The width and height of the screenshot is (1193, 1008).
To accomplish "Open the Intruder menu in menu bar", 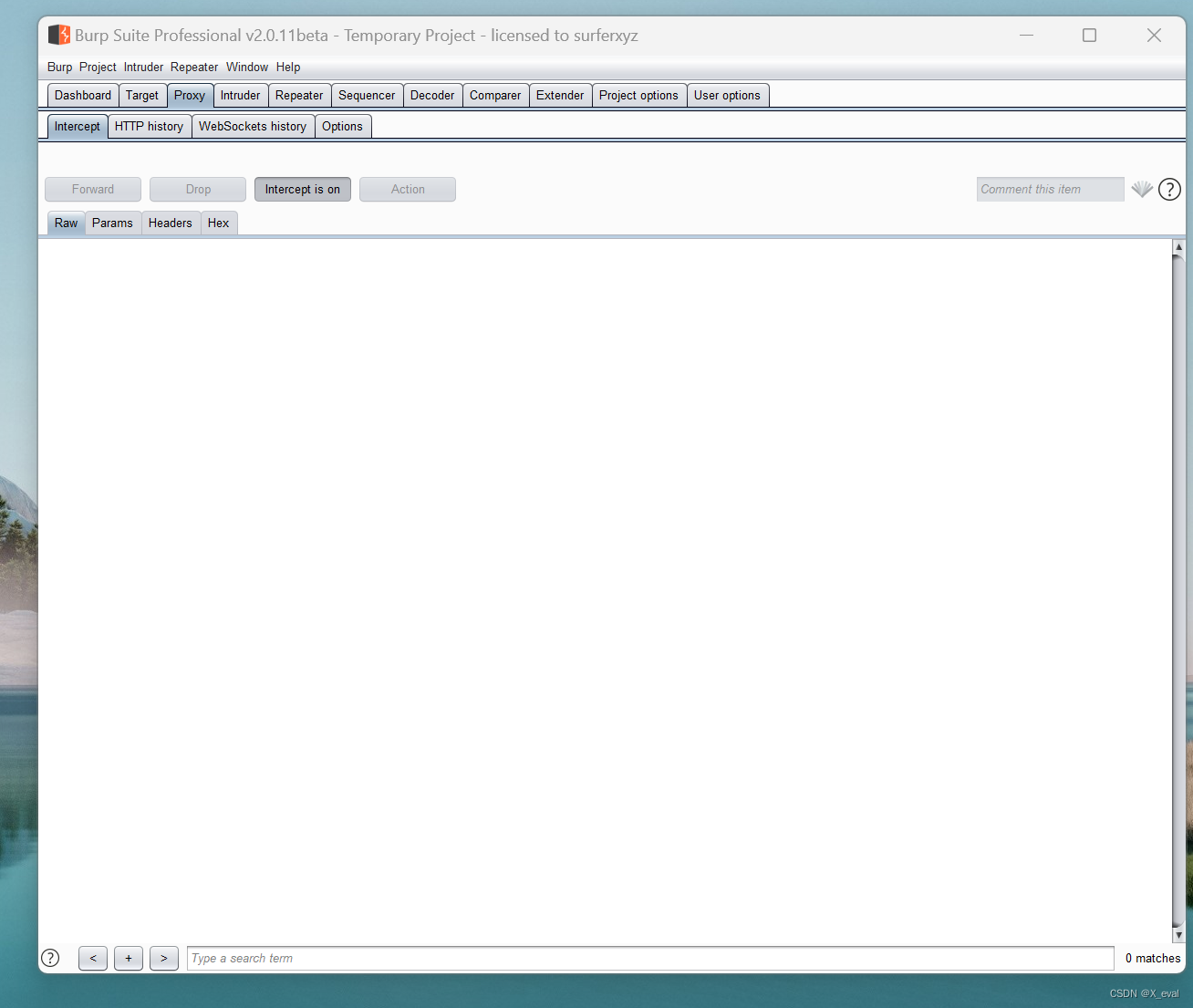I will (x=143, y=67).
